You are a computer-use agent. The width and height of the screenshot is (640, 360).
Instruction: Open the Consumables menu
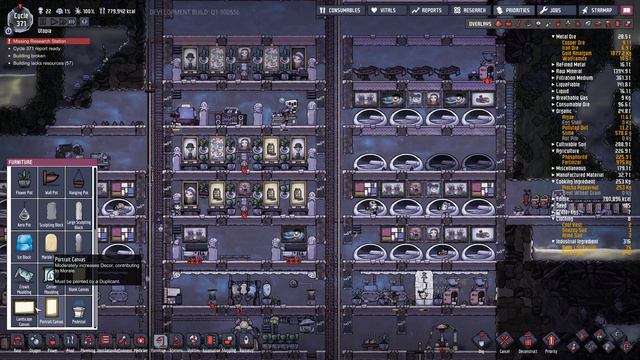point(341,10)
